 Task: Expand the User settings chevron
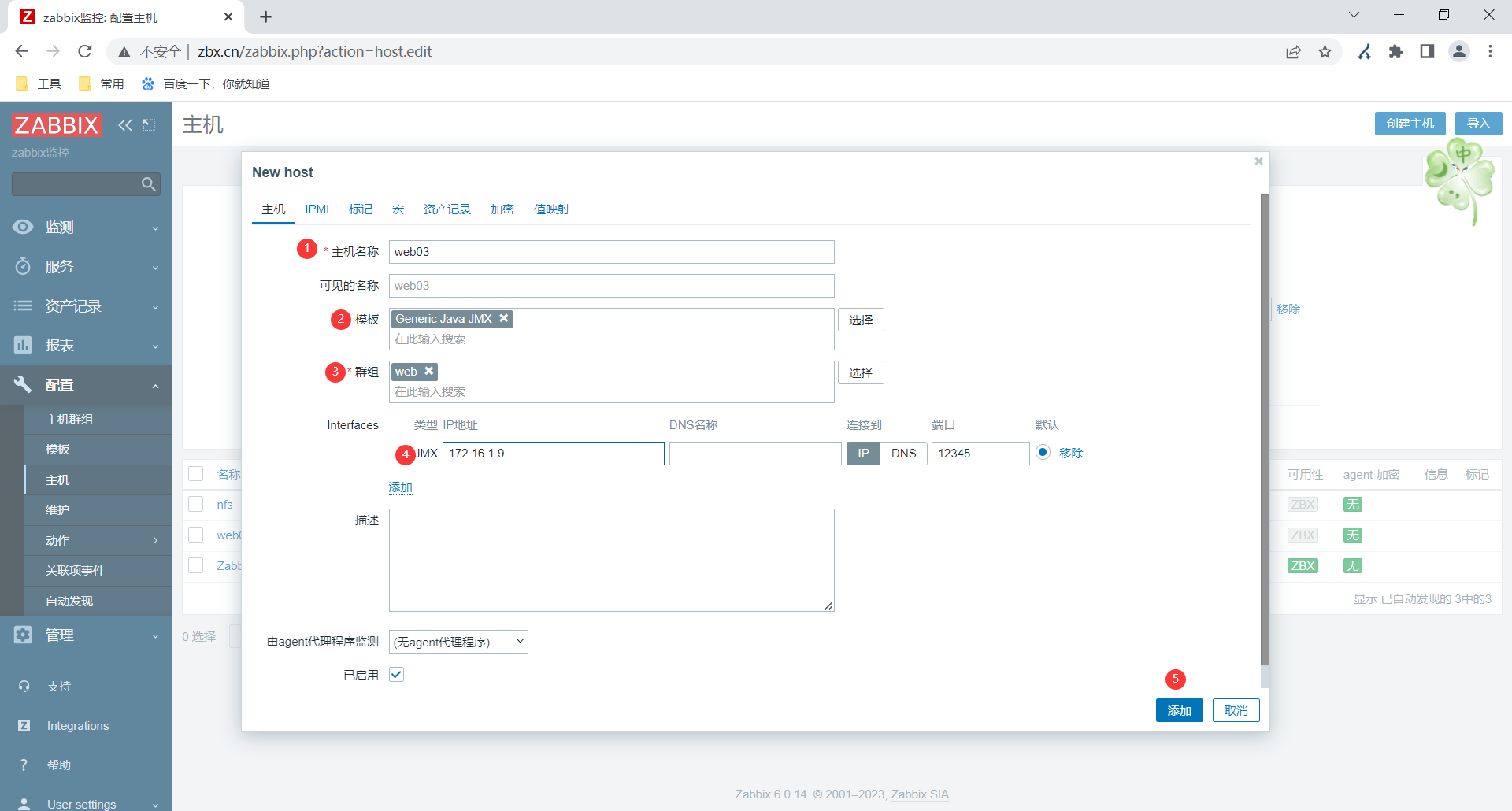(156, 805)
